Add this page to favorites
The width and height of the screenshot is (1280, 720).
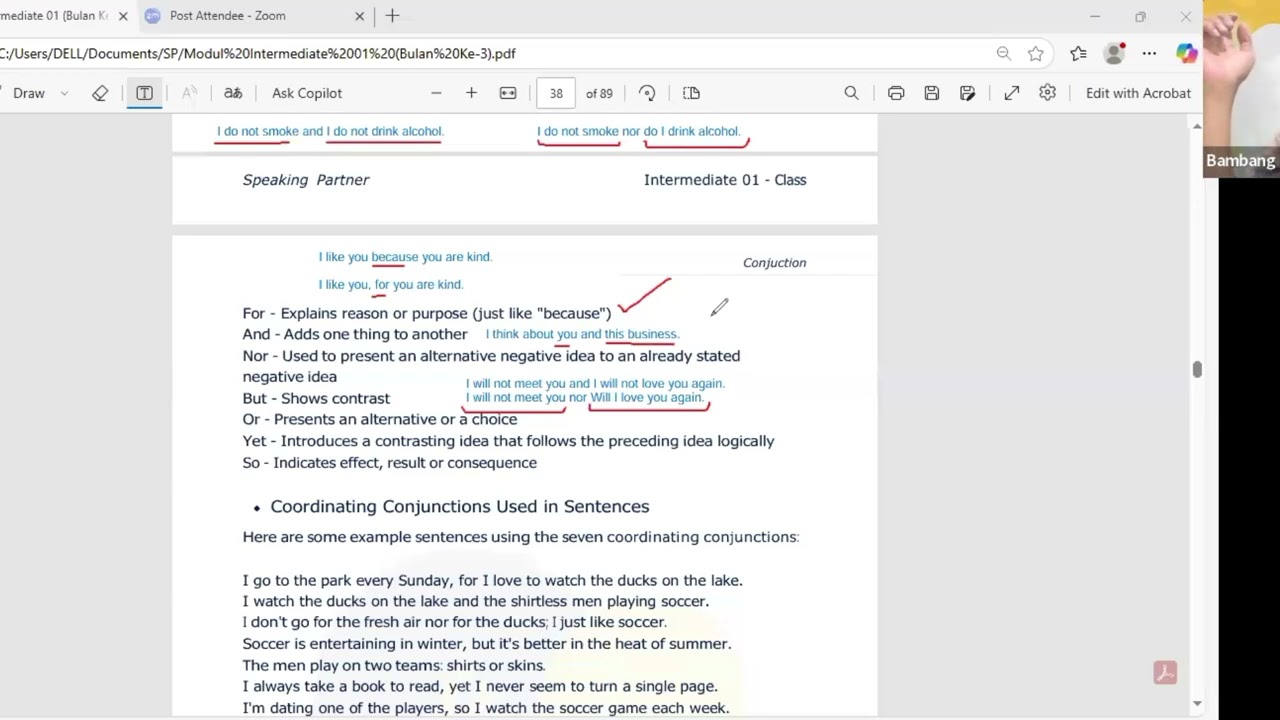[x=1036, y=54]
